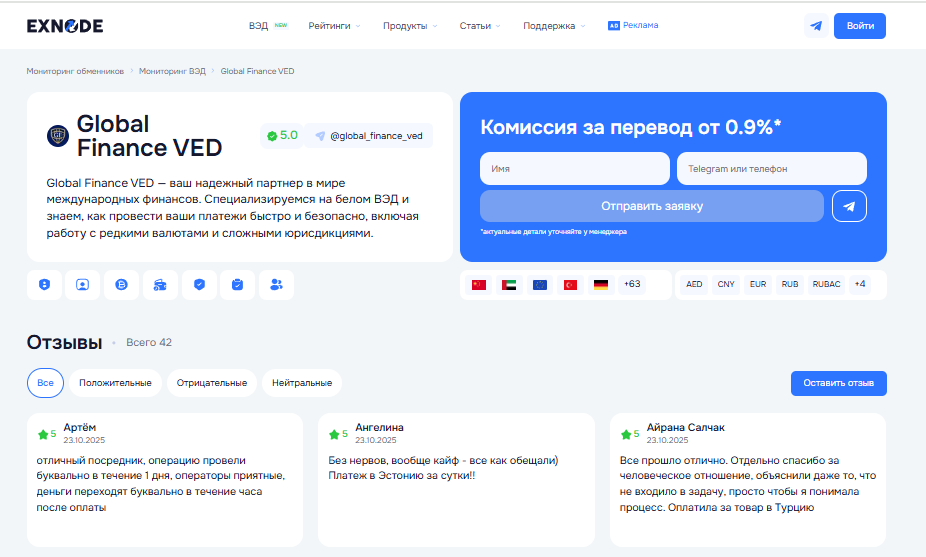Click the AED currency chip
This screenshot has height=557, width=926.
click(694, 284)
